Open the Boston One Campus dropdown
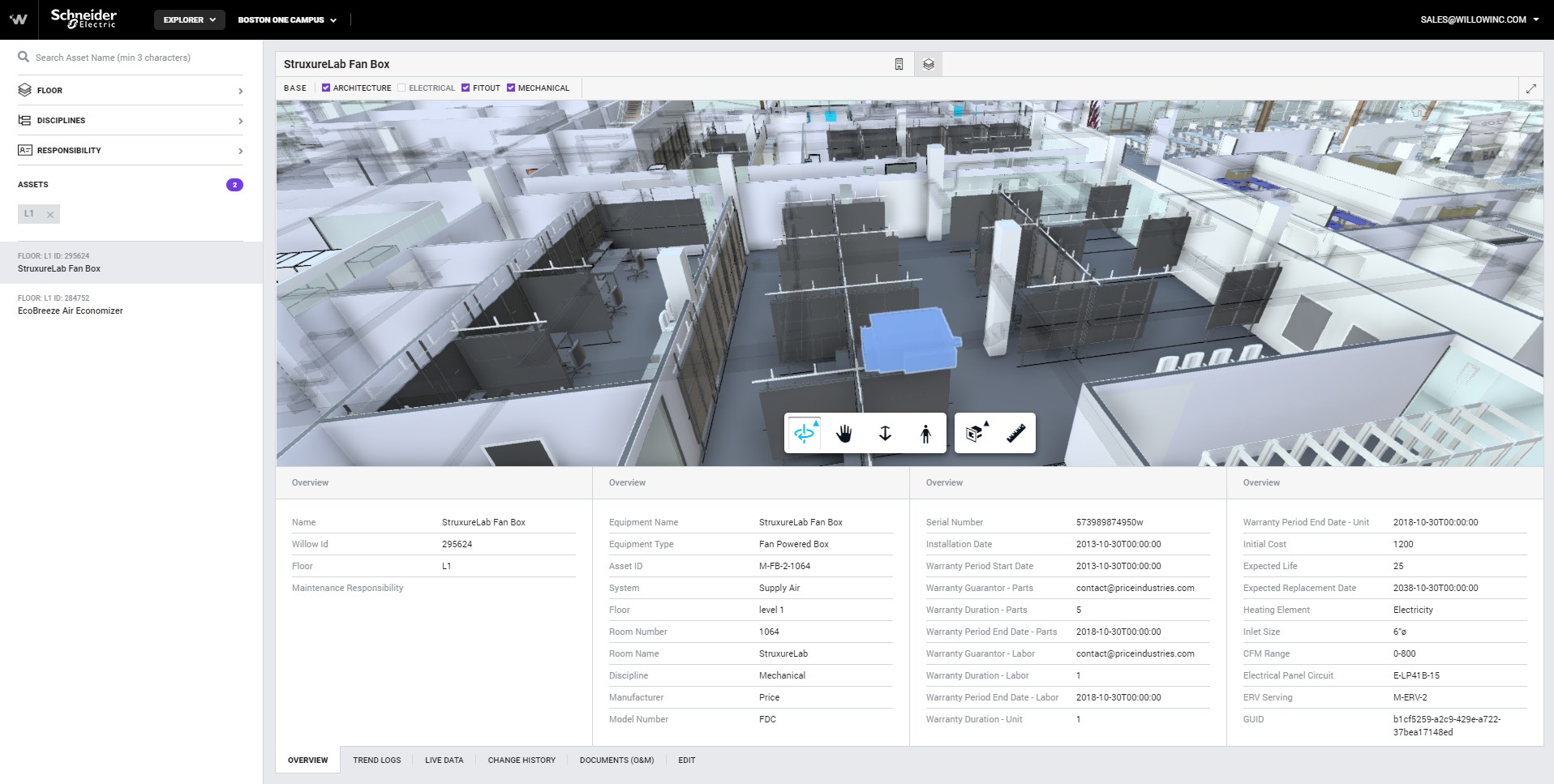This screenshot has height=784, width=1554. (x=287, y=19)
